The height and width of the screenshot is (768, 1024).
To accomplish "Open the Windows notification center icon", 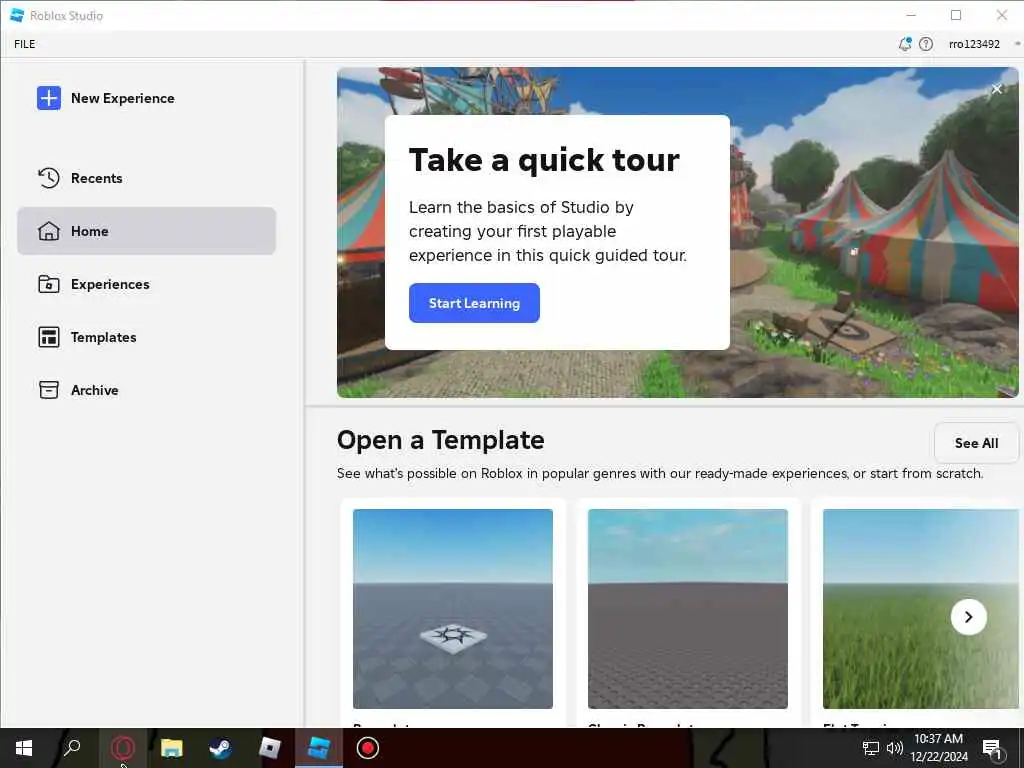I will coord(992,749).
